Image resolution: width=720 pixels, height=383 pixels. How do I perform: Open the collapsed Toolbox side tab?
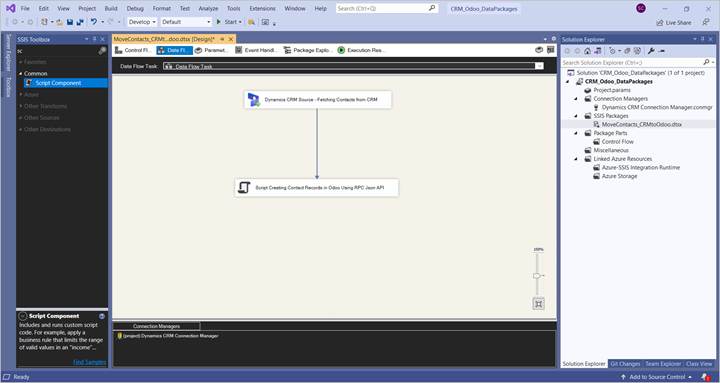(x=8, y=87)
